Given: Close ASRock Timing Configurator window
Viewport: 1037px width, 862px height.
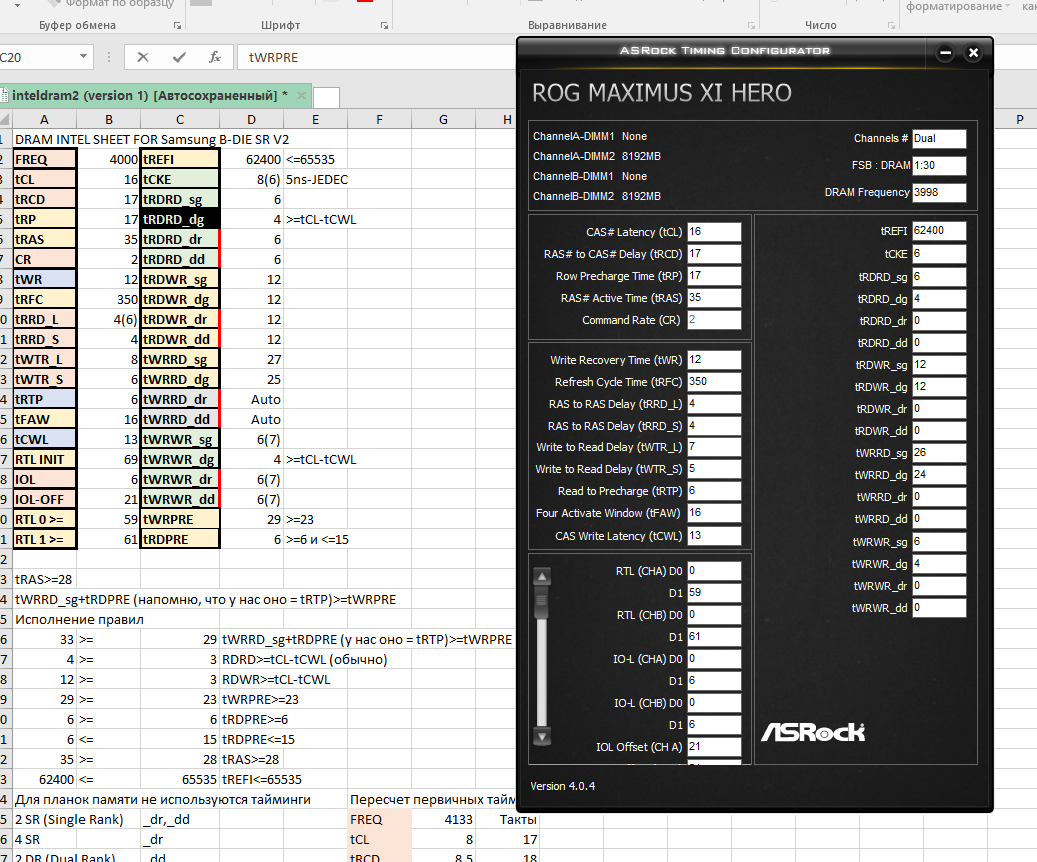Looking at the screenshot, I should pyautogui.click(x=973, y=53).
